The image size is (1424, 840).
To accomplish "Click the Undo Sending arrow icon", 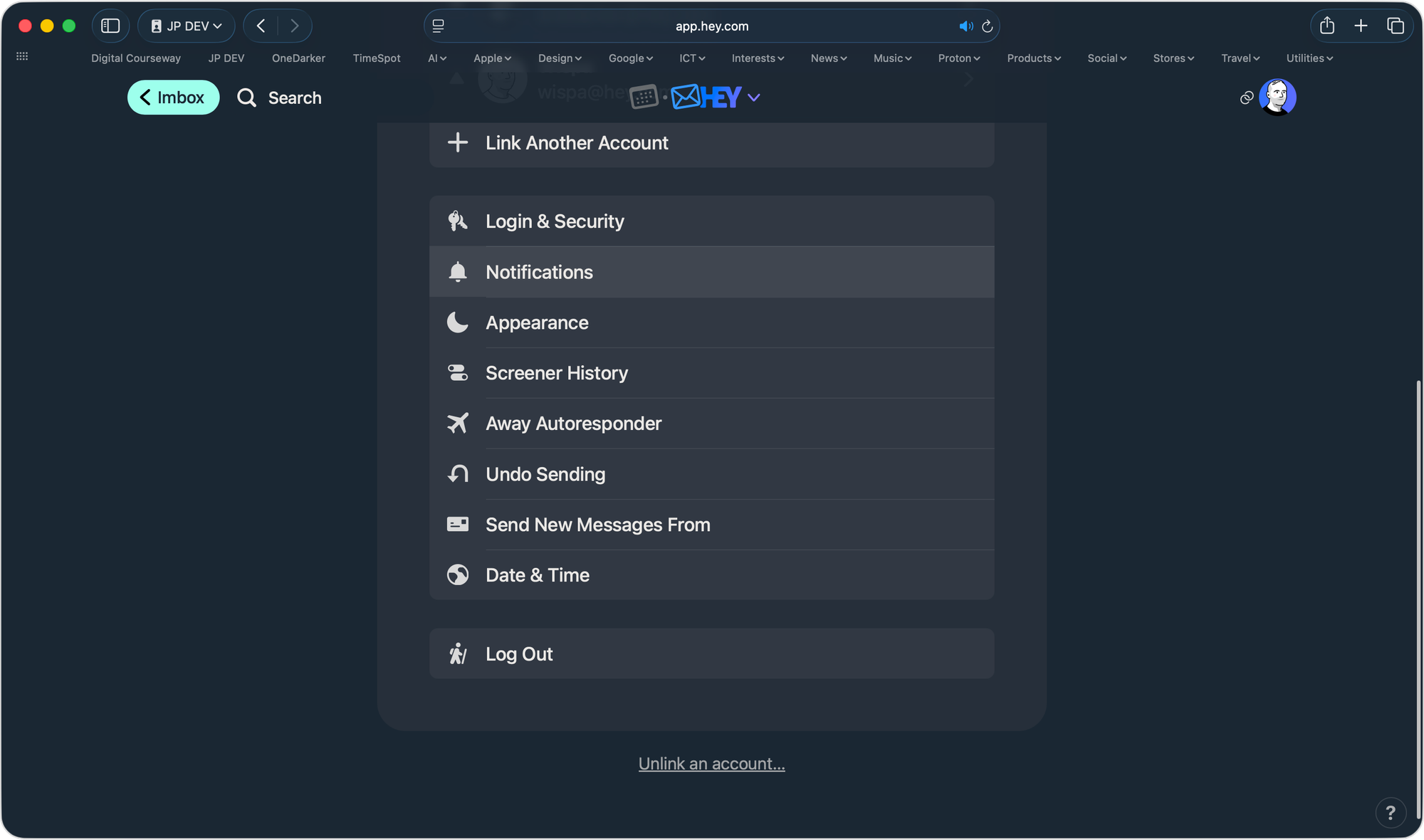I will tap(457, 474).
